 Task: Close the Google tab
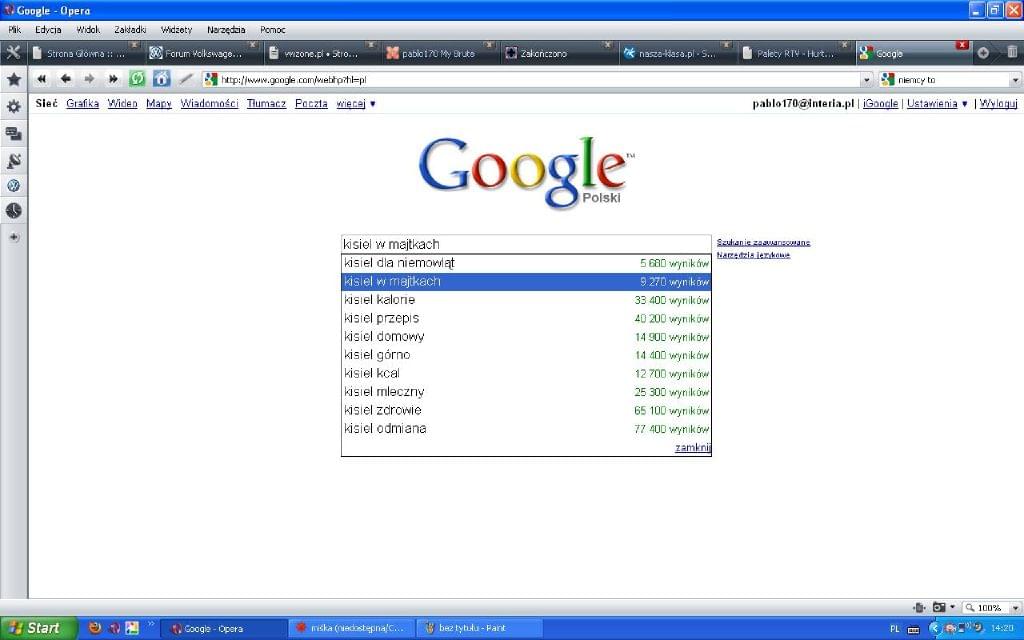click(962, 45)
